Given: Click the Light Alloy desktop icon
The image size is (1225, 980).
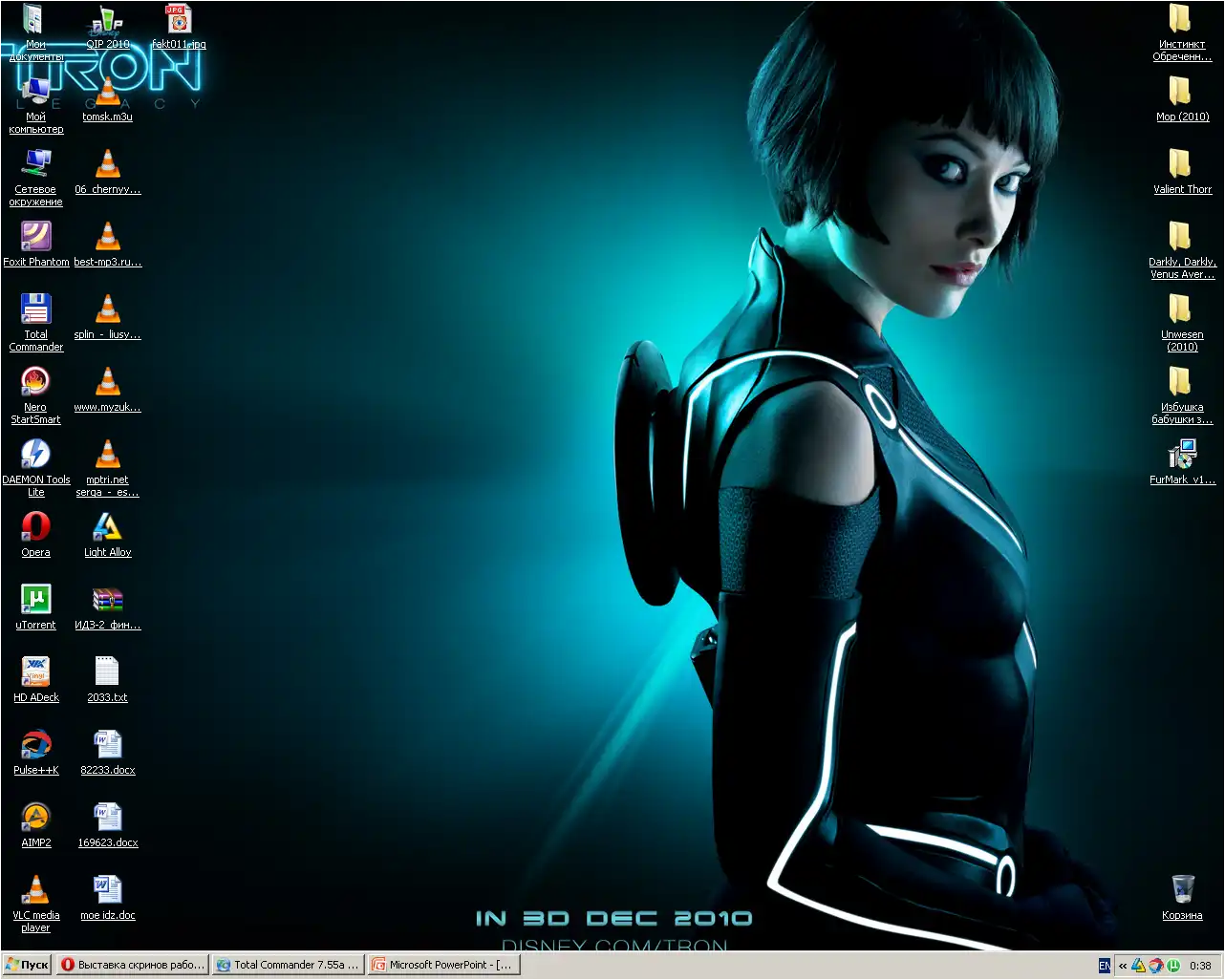Looking at the screenshot, I should (107, 527).
